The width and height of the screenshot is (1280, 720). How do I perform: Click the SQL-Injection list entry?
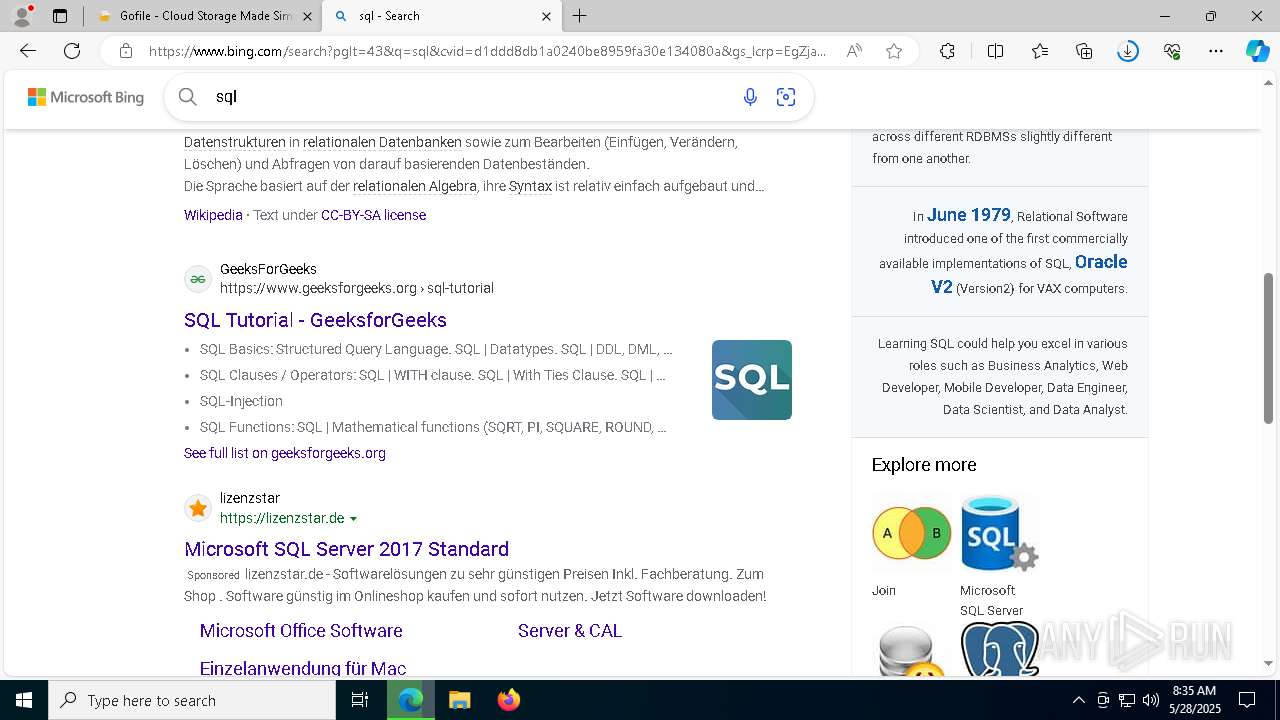coord(241,401)
